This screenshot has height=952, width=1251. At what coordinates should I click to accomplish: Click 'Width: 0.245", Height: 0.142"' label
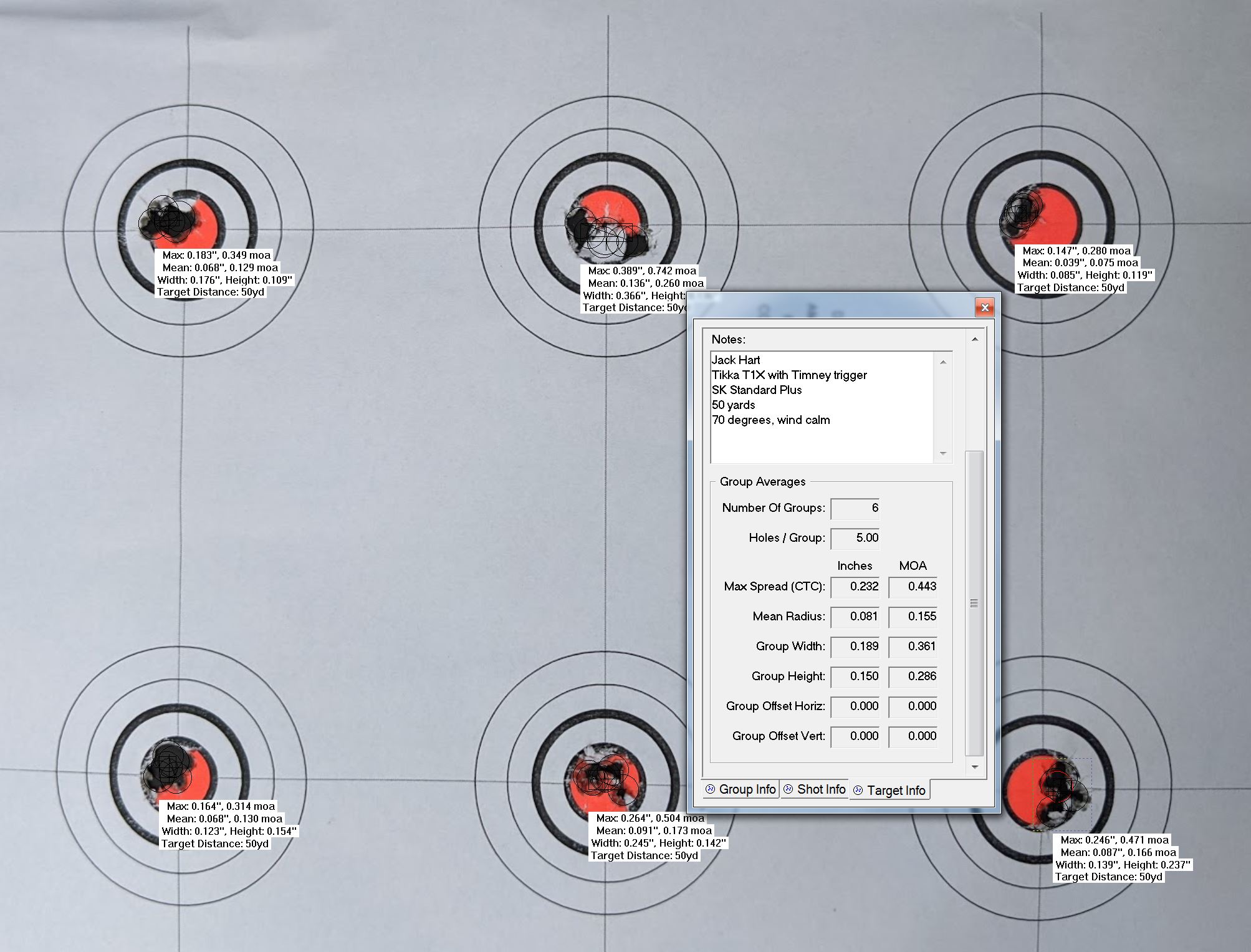pyautogui.click(x=658, y=843)
